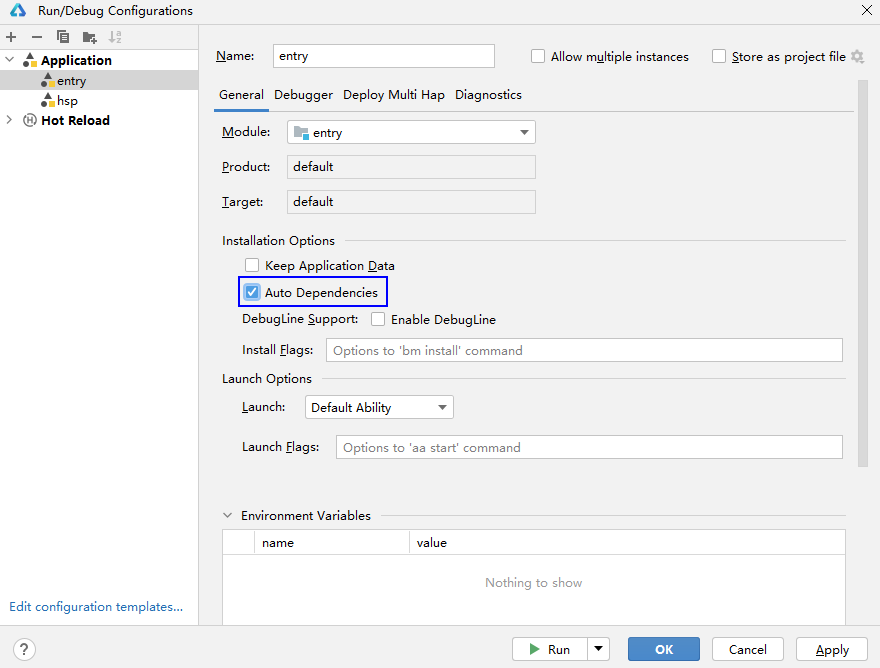The width and height of the screenshot is (880, 668).
Task: Enable Allow multiple instances
Action: pyautogui.click(x=538, y=57)
